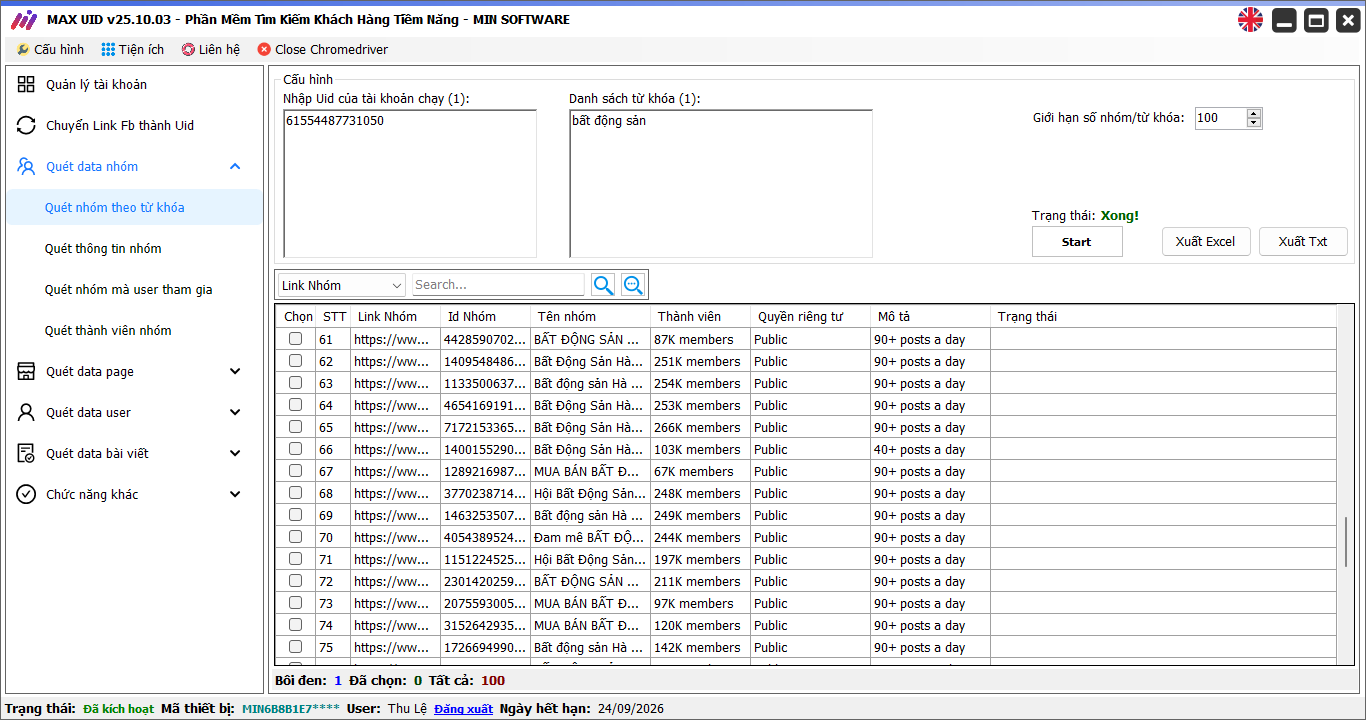Click the UK flag language icon
Viewport: 1366px width, 720px height.
click(x=1250, y=20)
